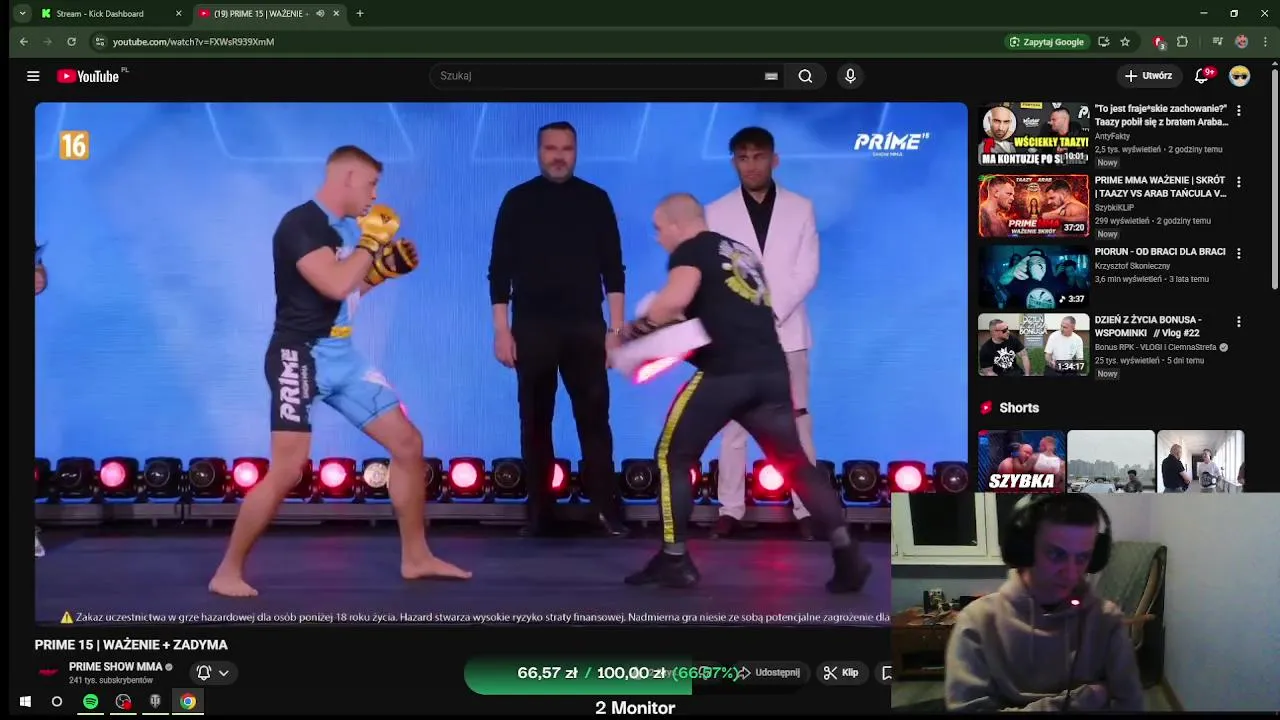Open the Chrome tab search dropdown
The image size is (1280, 720).
22,13
